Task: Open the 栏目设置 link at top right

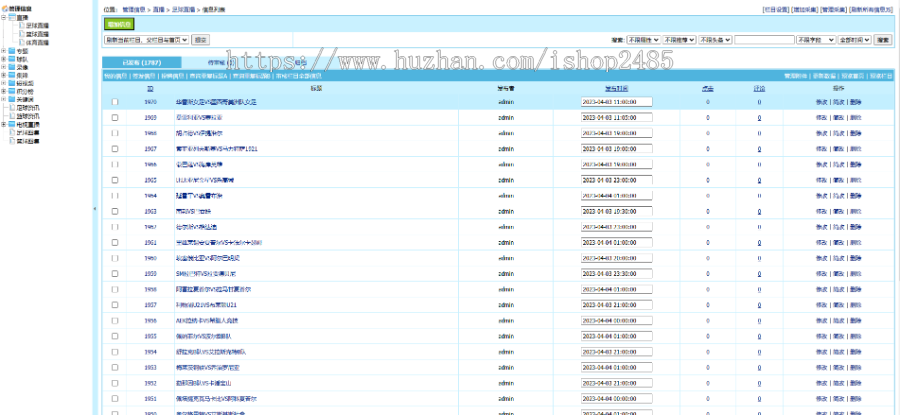Action: [x=775, y=10]
